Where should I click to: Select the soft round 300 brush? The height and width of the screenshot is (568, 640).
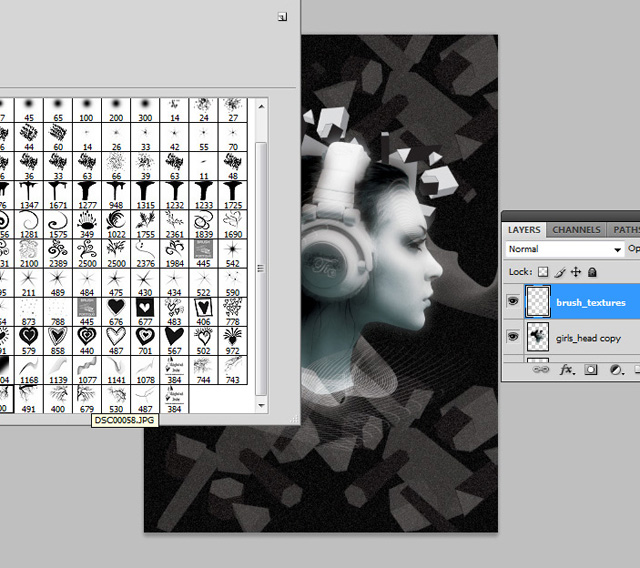(x=145, y=106)
